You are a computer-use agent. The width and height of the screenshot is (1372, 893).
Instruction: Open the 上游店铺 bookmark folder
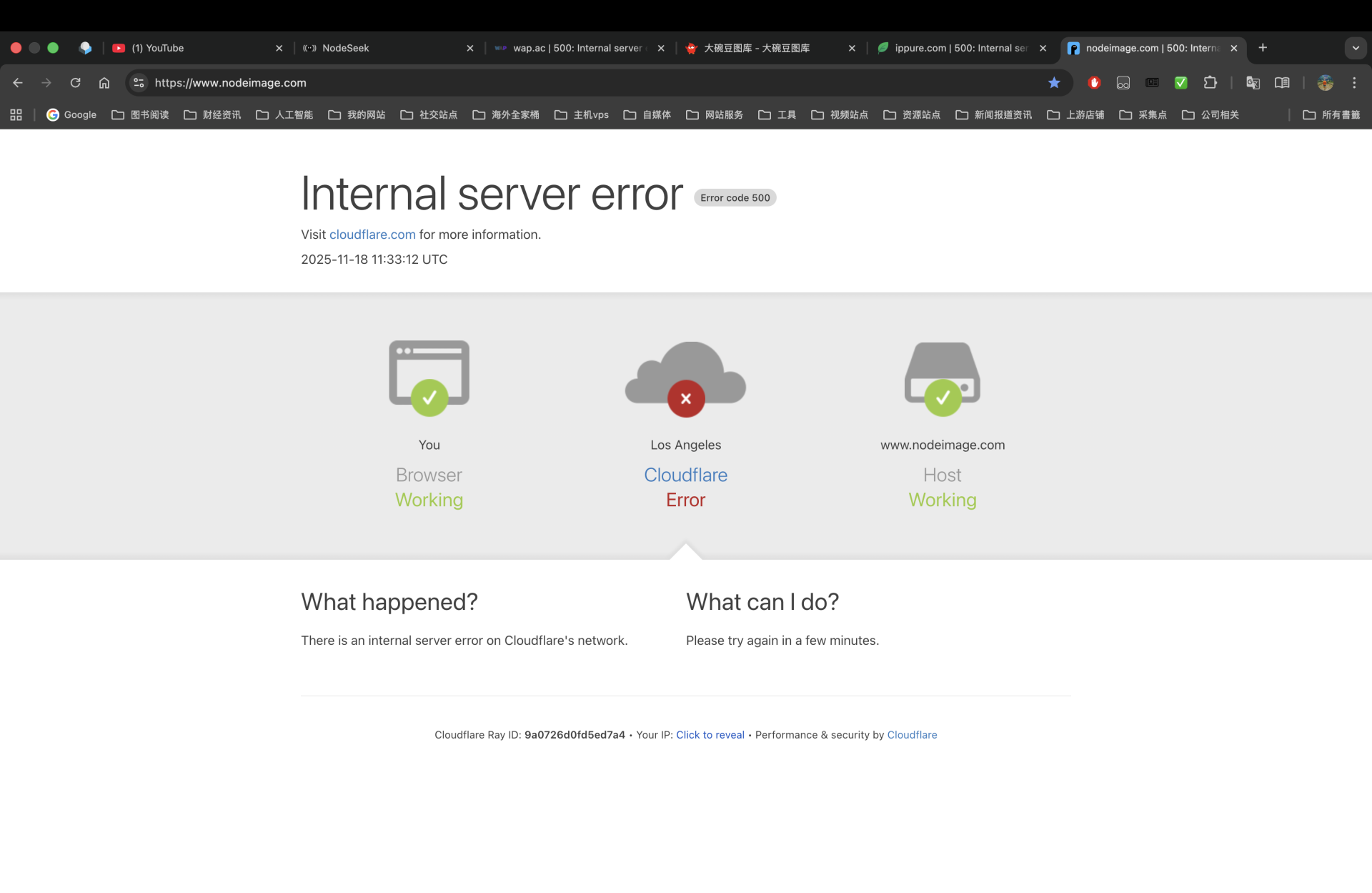click(1076, 114)
